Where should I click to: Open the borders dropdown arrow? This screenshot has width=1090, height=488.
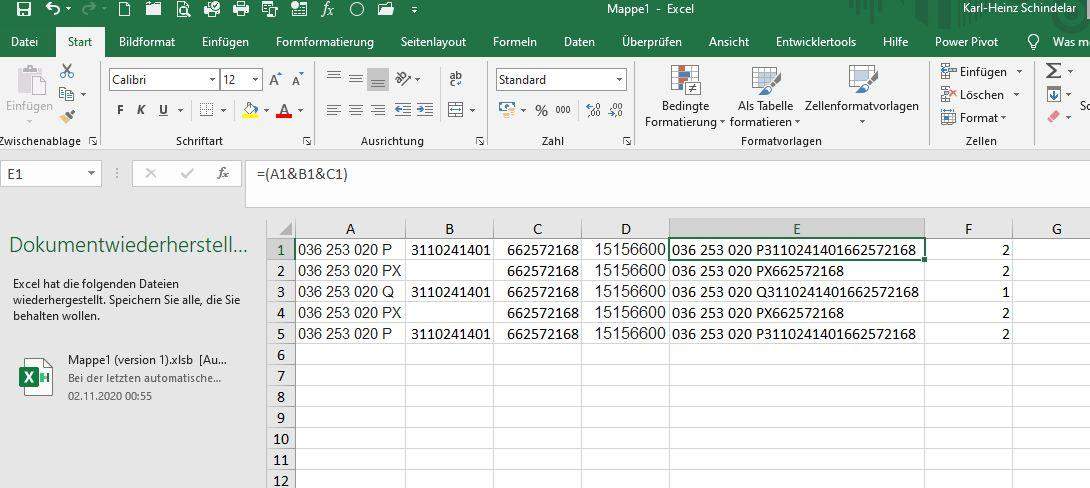[223, 110]
